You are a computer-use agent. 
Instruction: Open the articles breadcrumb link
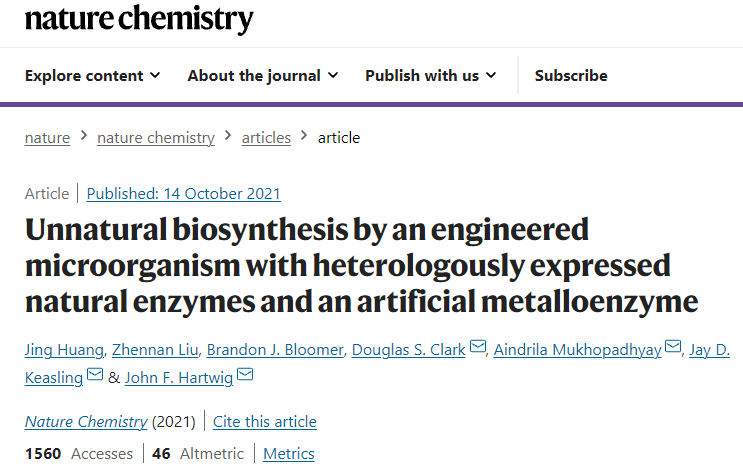tap(266, 138)
